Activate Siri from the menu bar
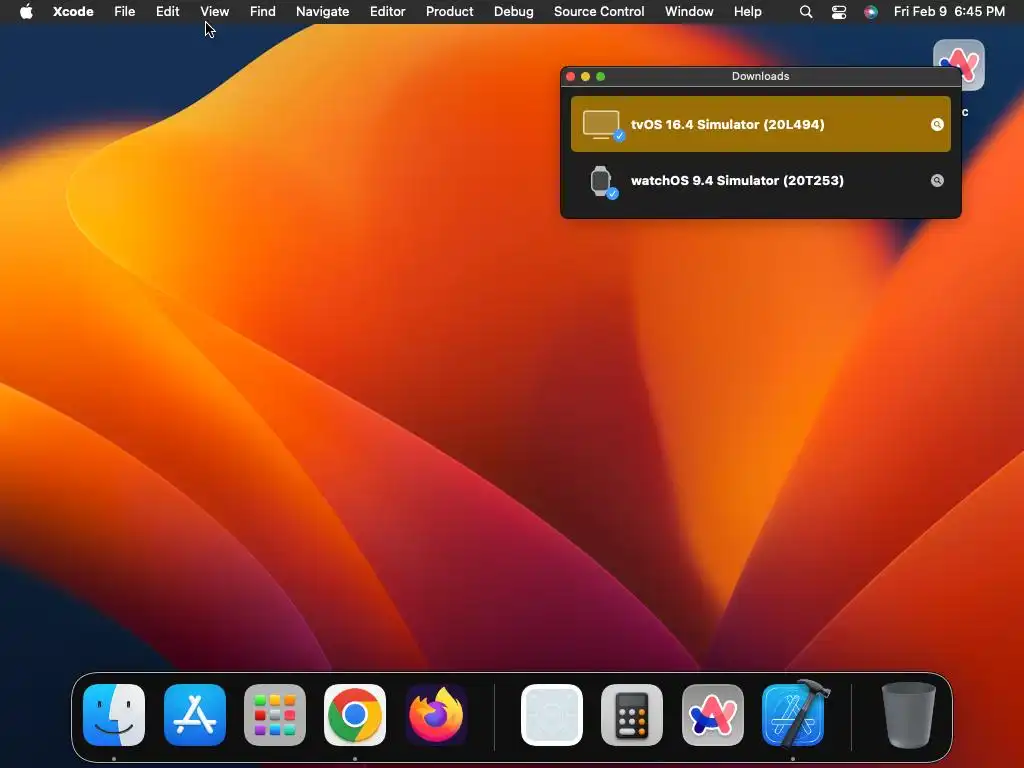The image size is (1024, 768). coord(871,12)
